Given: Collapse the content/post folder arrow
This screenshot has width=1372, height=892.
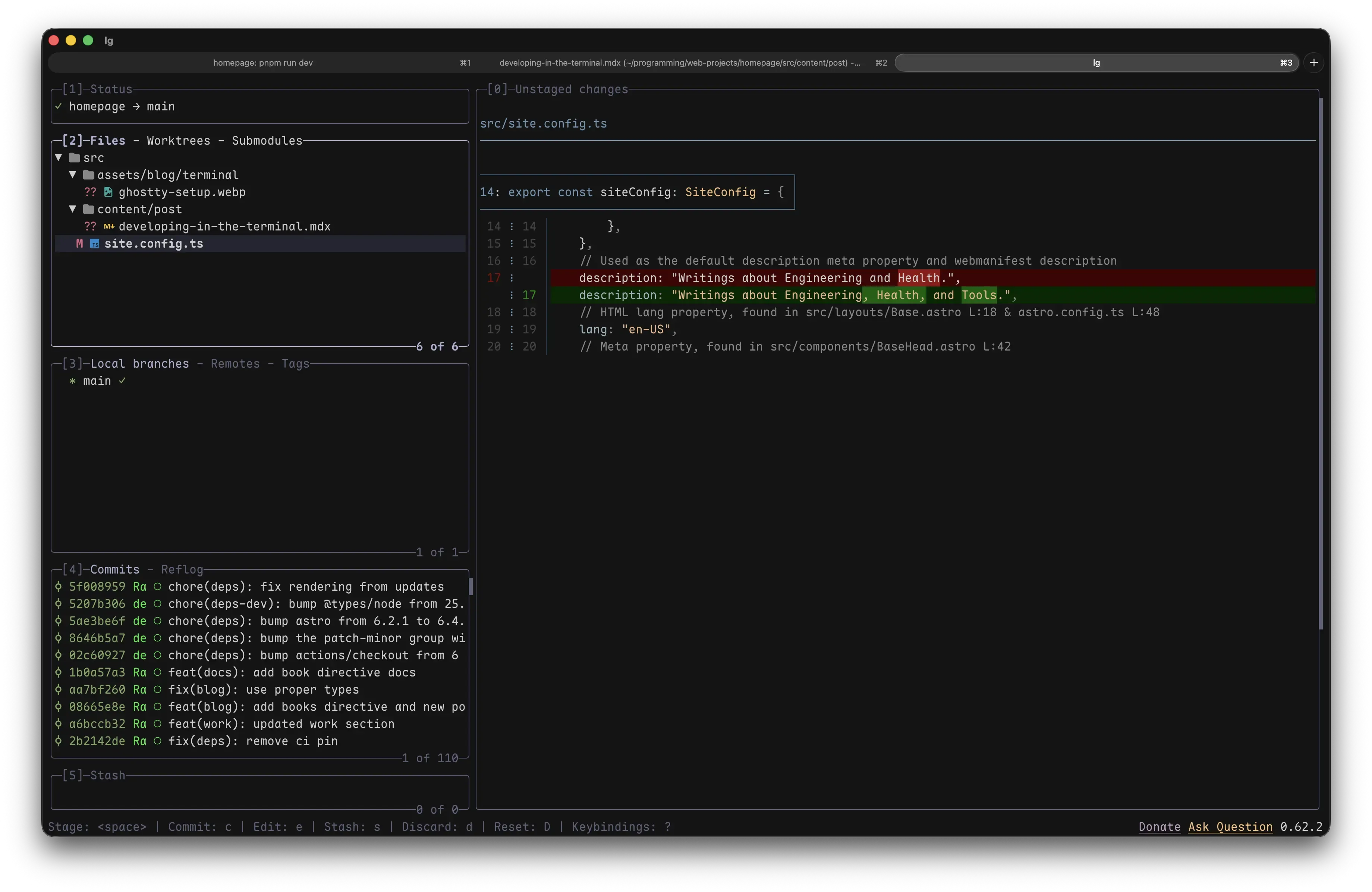Looking at the screenshot, I should (73, 209).
